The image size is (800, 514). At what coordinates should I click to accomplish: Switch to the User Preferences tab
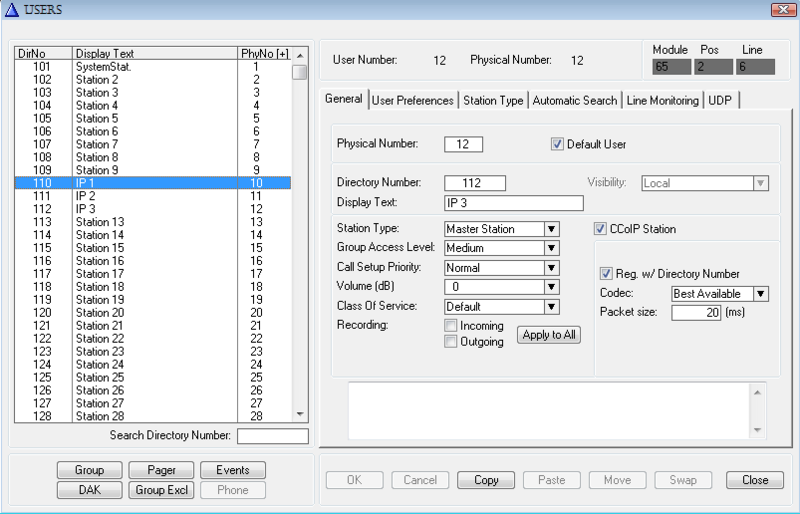pyautogui.click(x=412, y=101)
